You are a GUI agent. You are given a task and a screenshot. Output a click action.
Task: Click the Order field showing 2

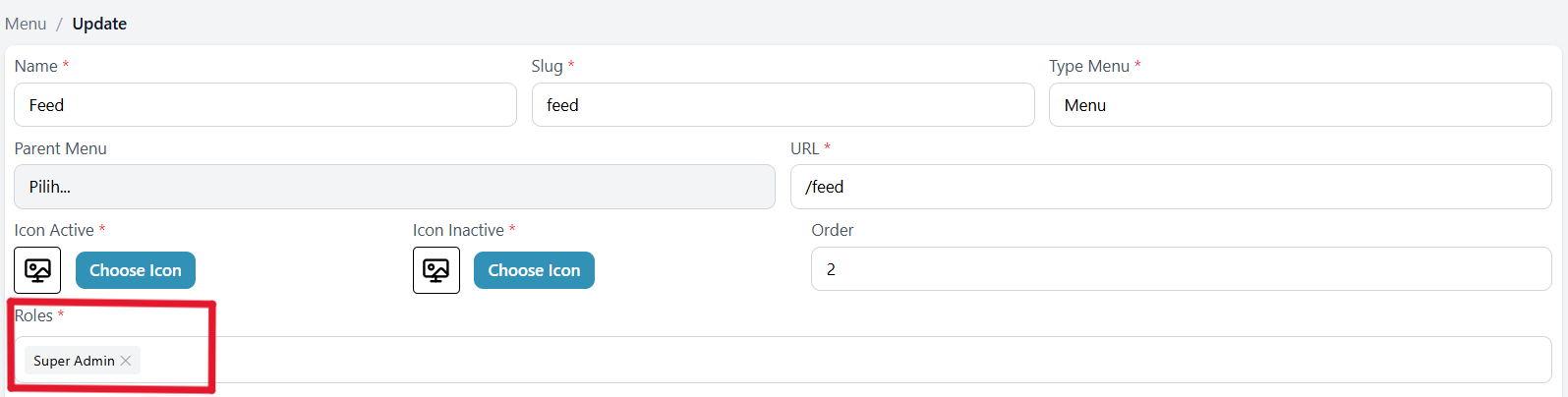point(1180,269)
